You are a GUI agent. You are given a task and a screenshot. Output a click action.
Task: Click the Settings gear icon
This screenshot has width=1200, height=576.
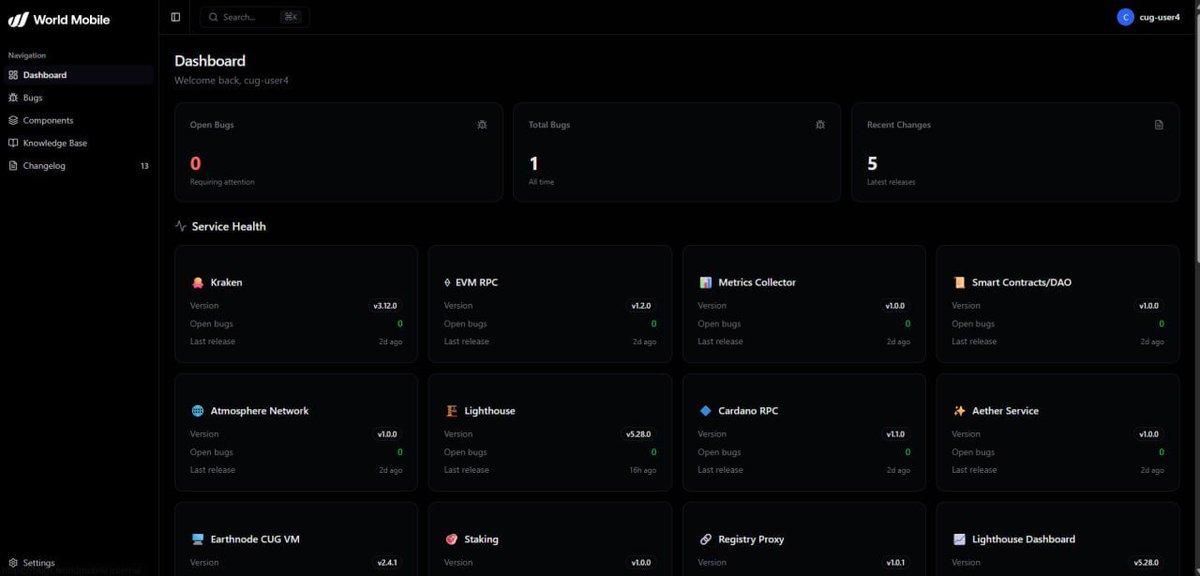(x=13, y=563)
